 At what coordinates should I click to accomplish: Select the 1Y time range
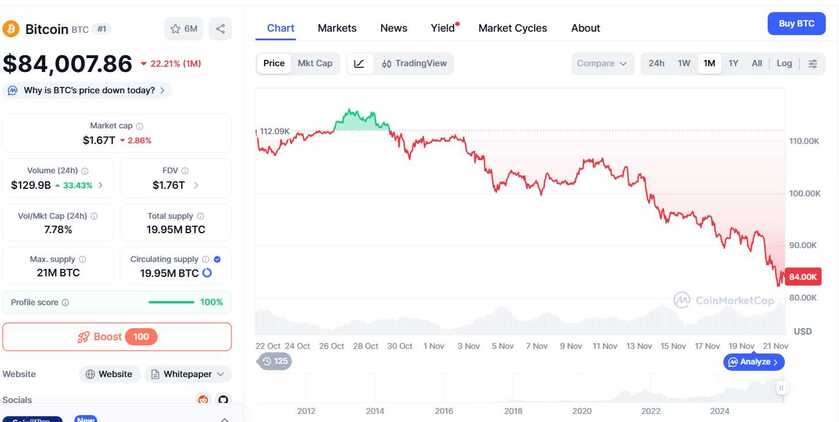click(733, 64)
